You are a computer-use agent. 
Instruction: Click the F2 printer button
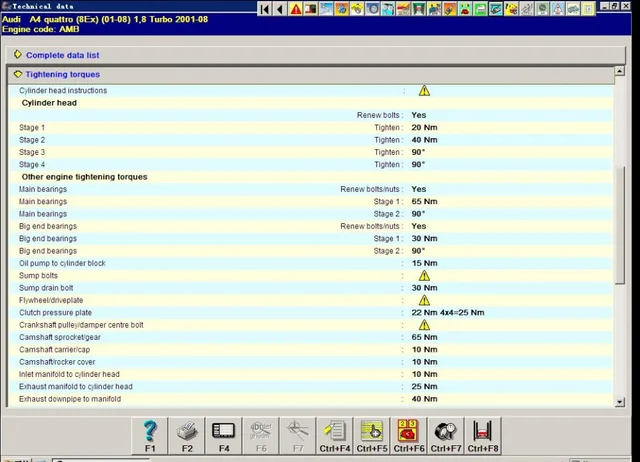click(x=187, y=434)
